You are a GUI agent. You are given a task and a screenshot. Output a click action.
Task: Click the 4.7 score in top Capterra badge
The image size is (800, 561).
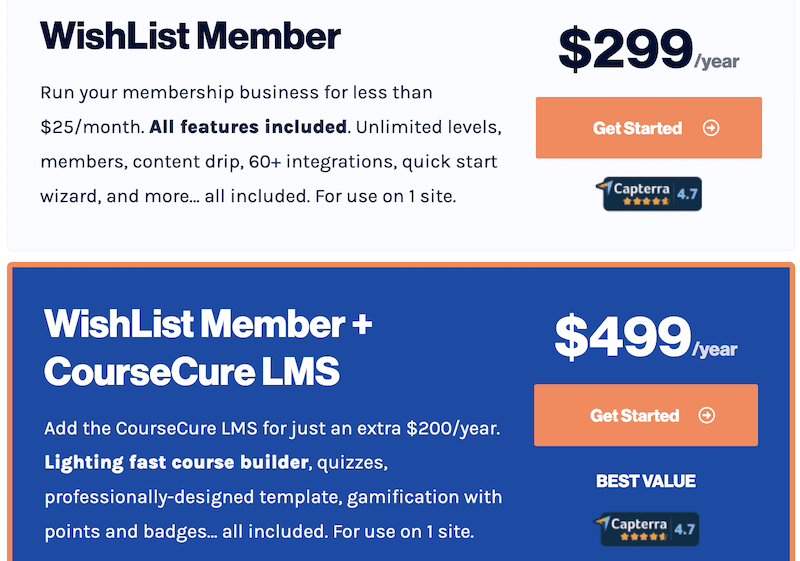687,194
